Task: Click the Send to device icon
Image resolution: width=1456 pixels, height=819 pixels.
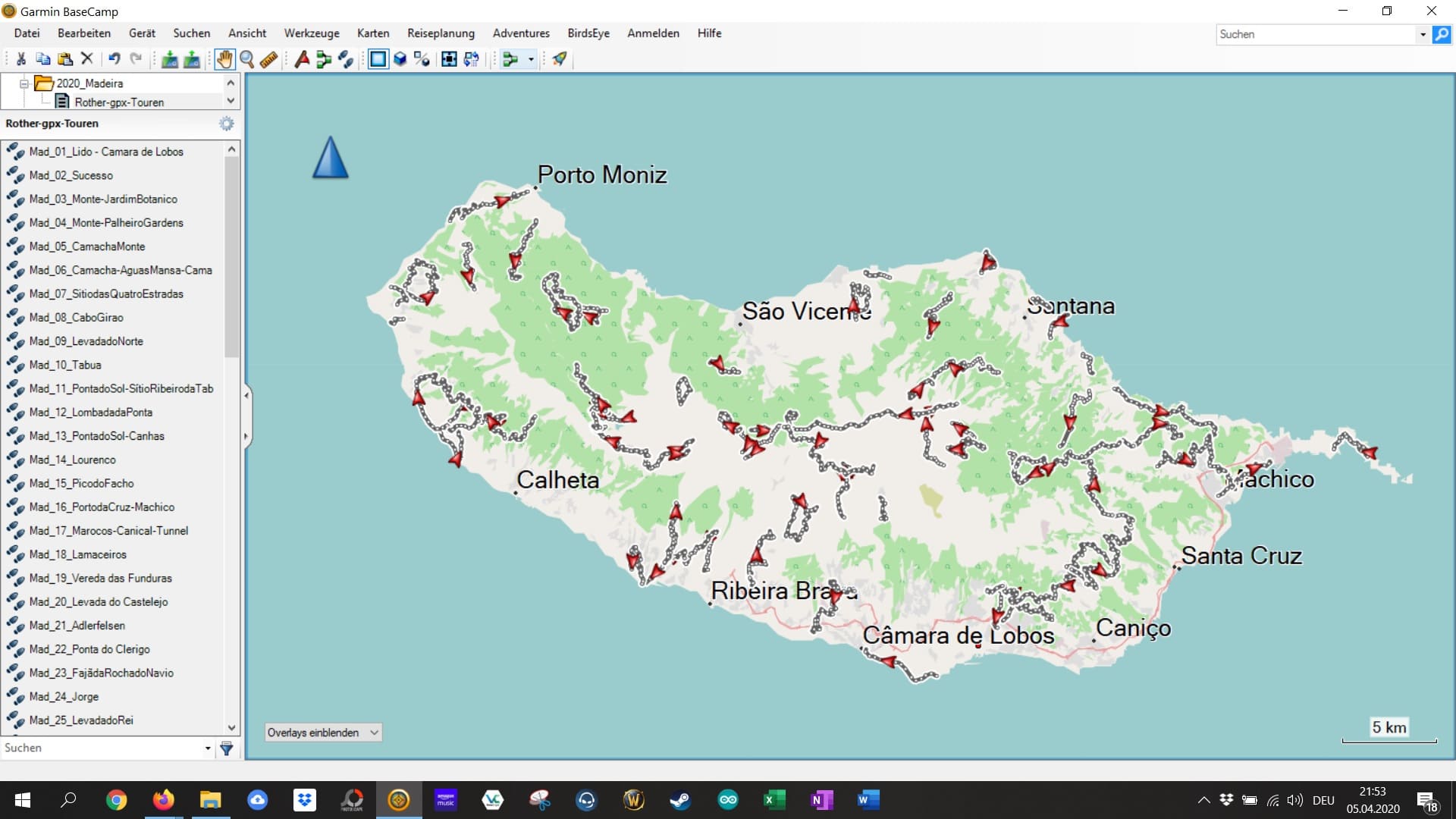Action: coord(170,59)
